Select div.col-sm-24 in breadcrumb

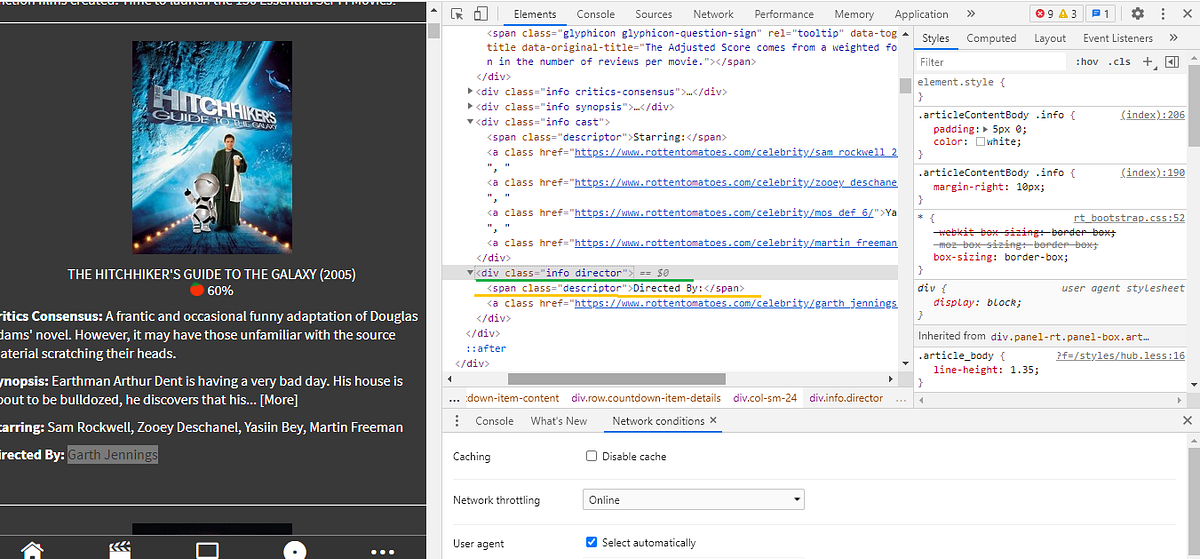pos(765,398)
